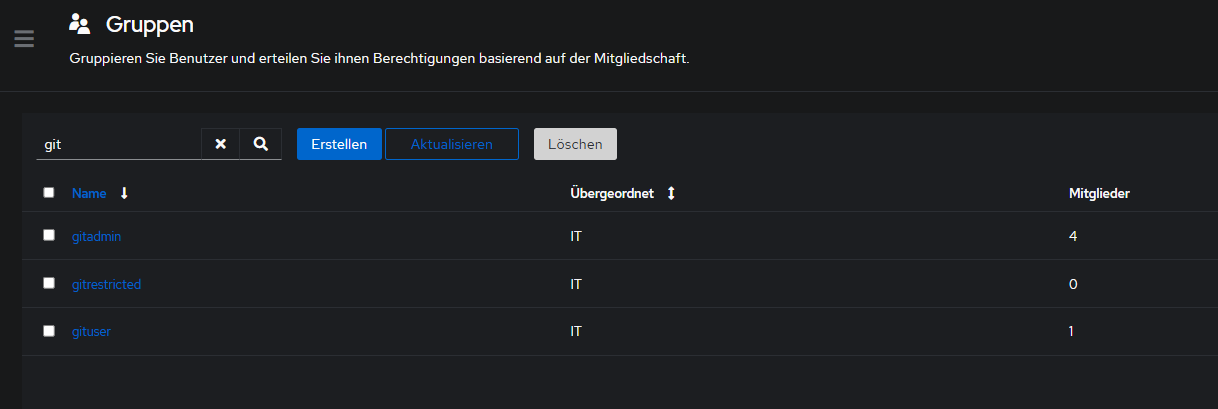Run search with magnifier icon
The width and height of the screenshot is (1218, 409).
(261, 144)
